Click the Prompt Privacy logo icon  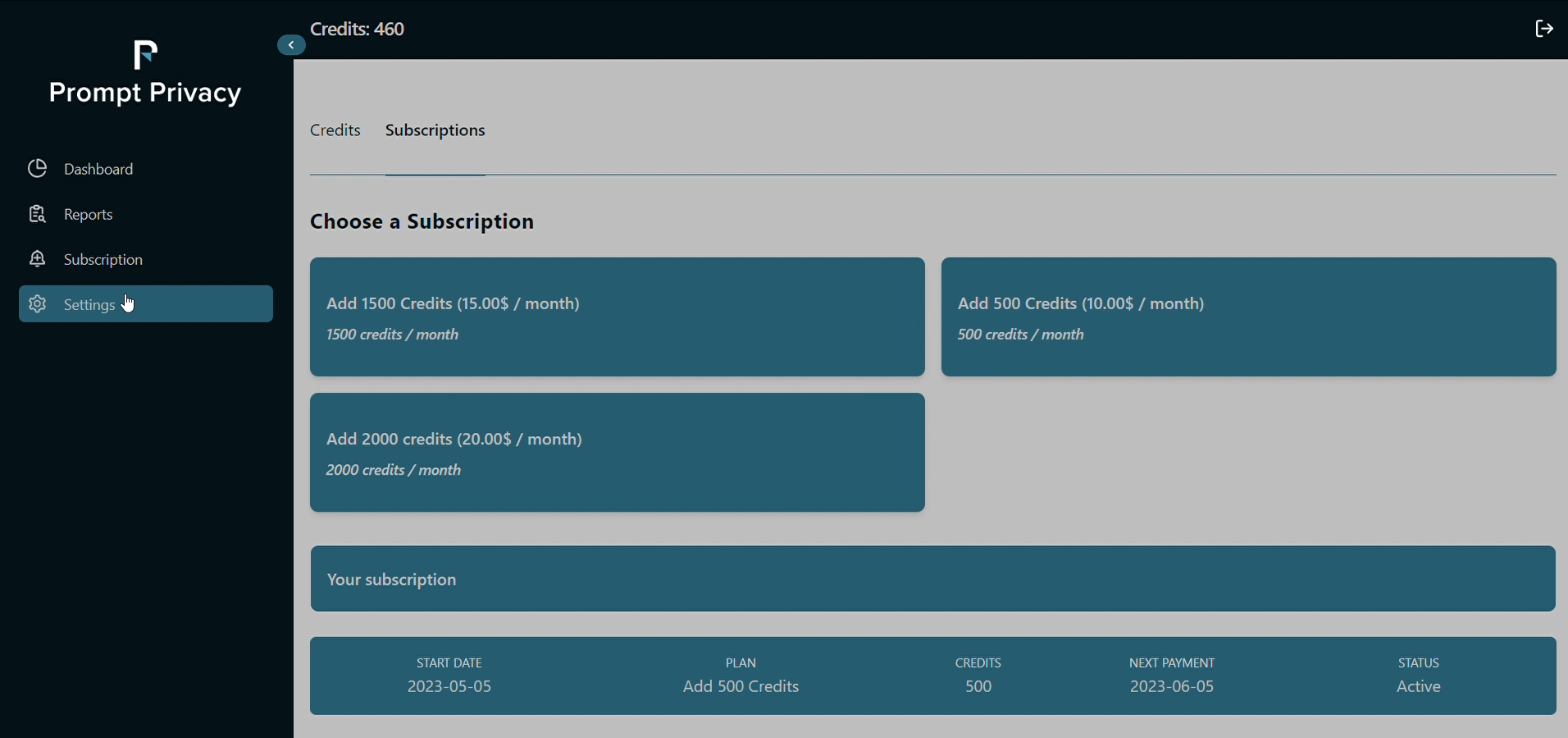tap(145, 55)
